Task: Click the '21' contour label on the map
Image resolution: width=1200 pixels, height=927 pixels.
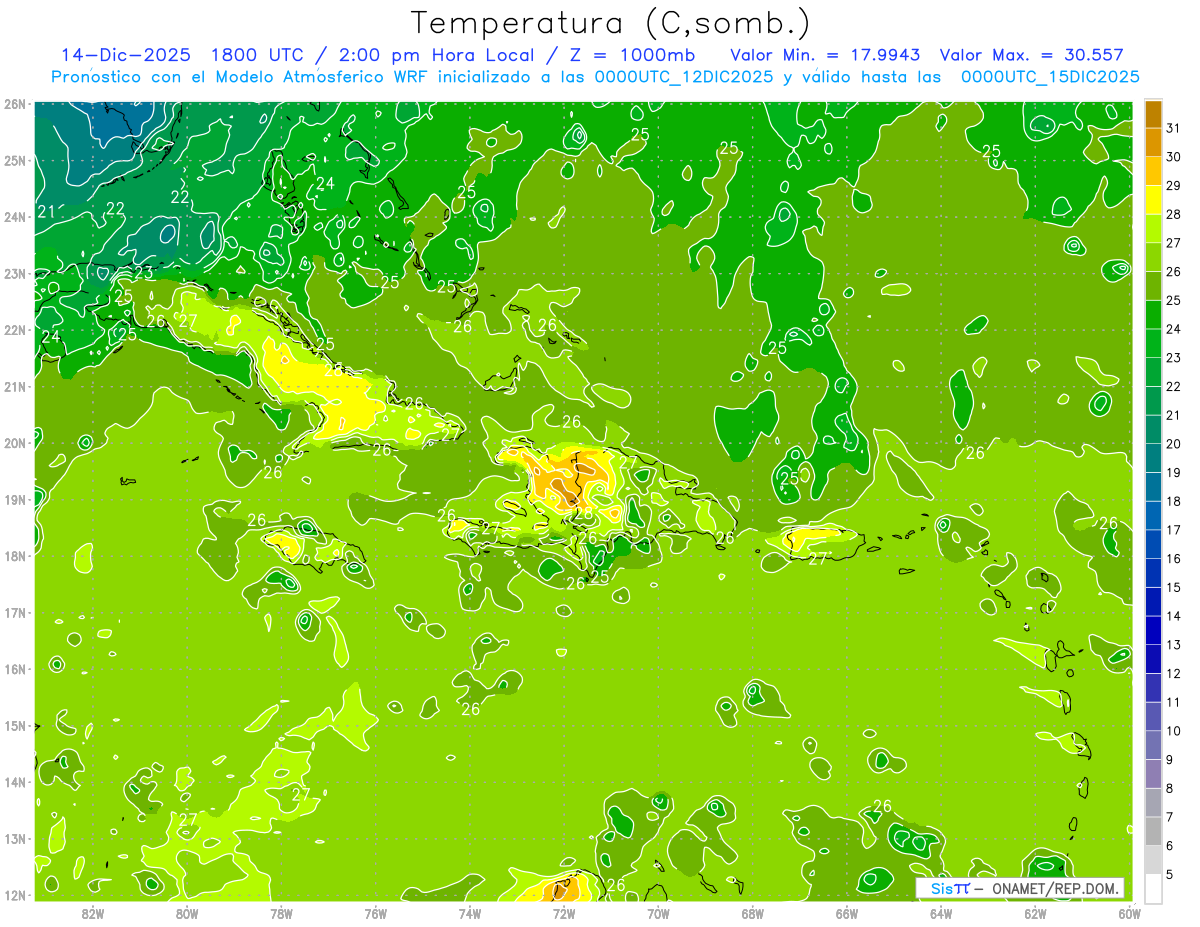Action: [x=47, y=211]
